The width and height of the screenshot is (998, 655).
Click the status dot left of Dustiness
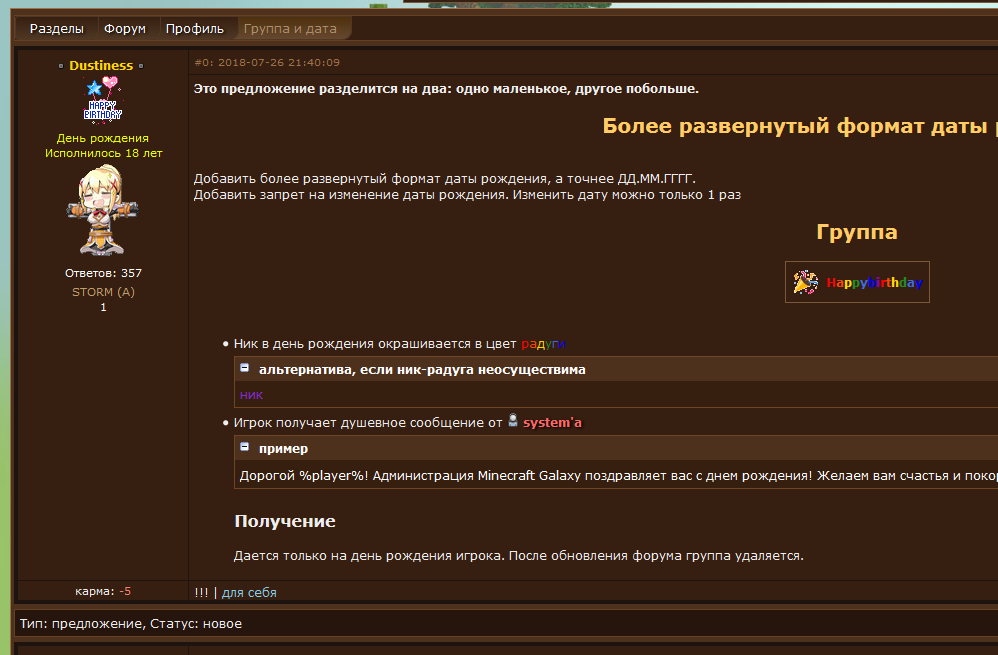pyautogui.click(x=61, y=66)
